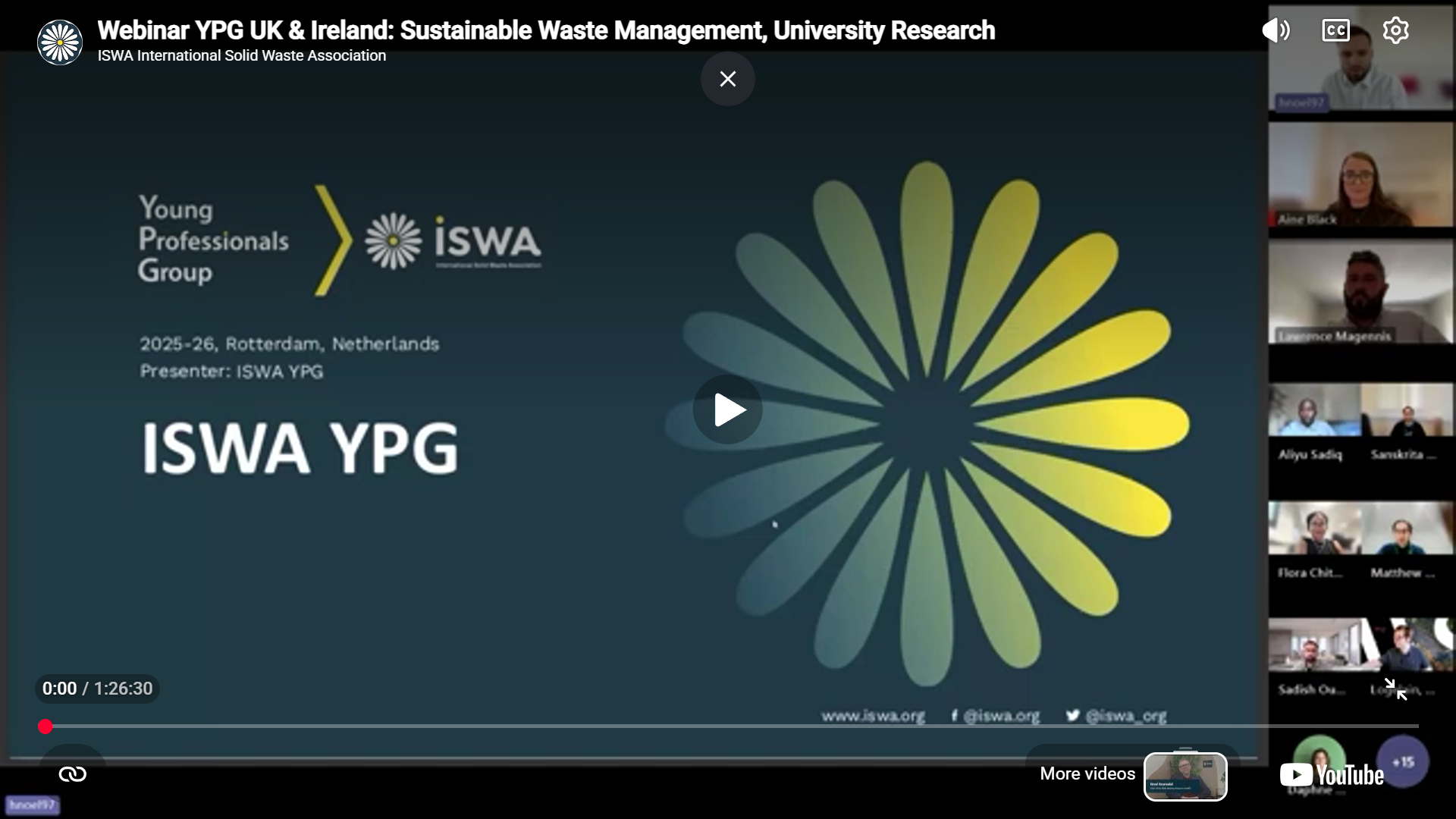Exit full screen using the collapse arrows icon
This screenshot has height=819, width=1456.
(x=1395, y=689)
